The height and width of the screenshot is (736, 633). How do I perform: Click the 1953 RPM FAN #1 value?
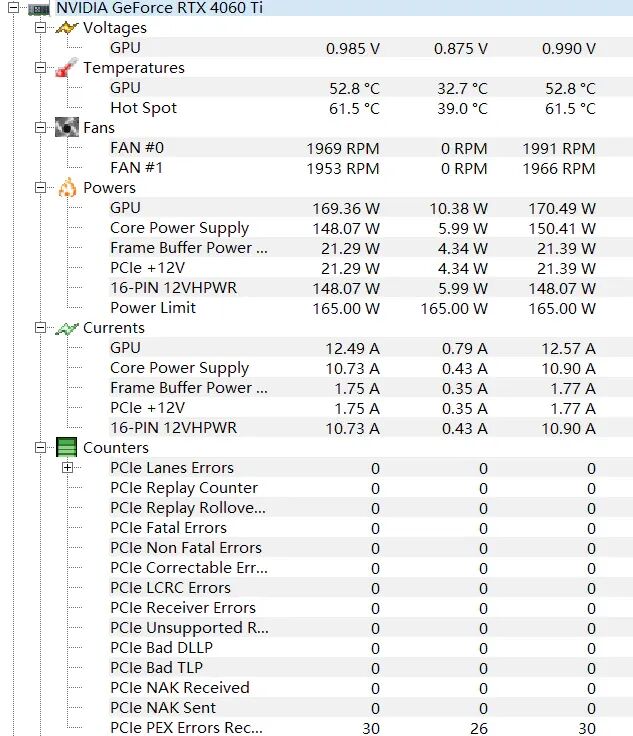point(343,169)
